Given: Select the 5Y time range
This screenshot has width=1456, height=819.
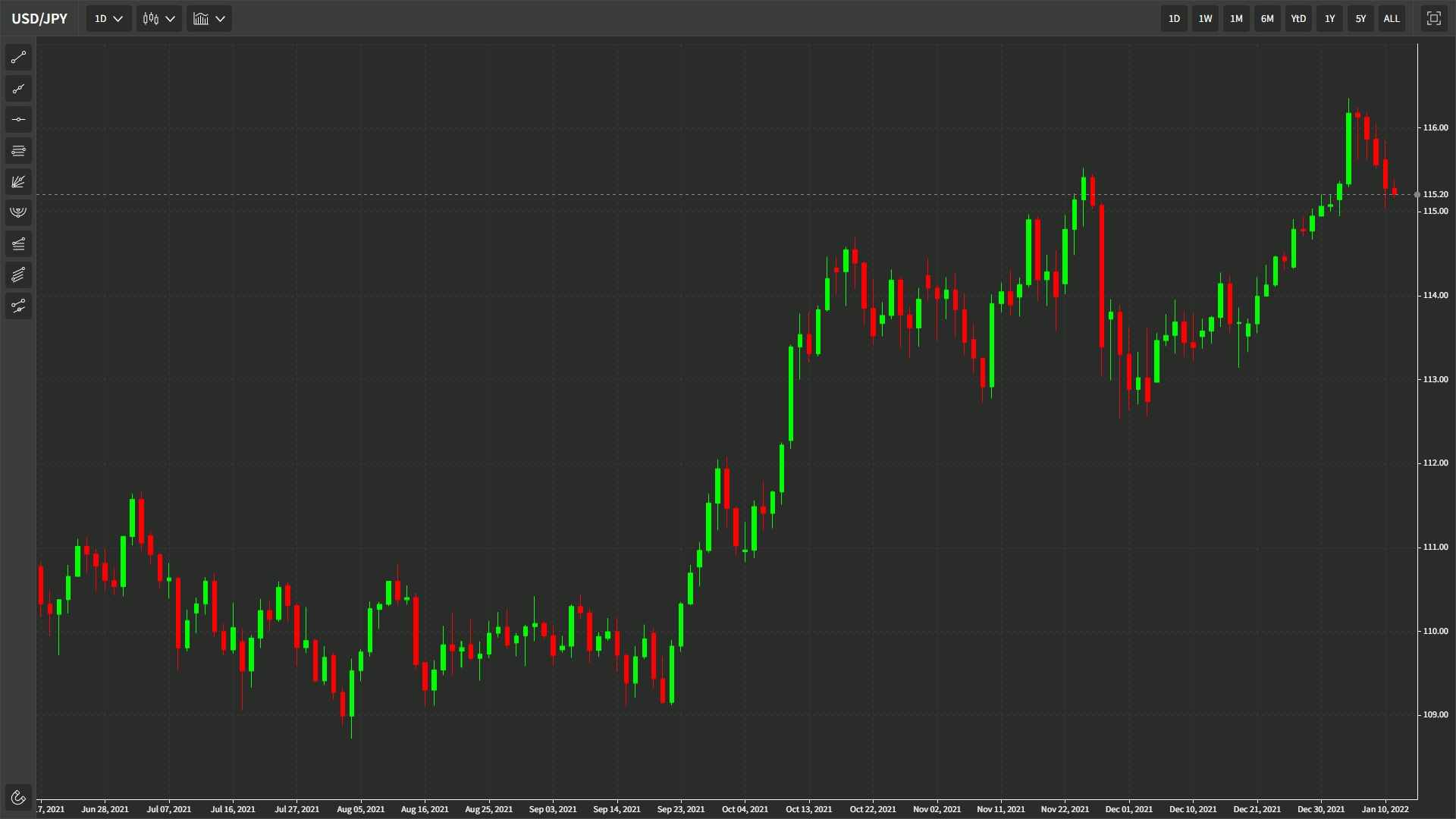Looking at the screenshot, I should [x=1360, y=19].
